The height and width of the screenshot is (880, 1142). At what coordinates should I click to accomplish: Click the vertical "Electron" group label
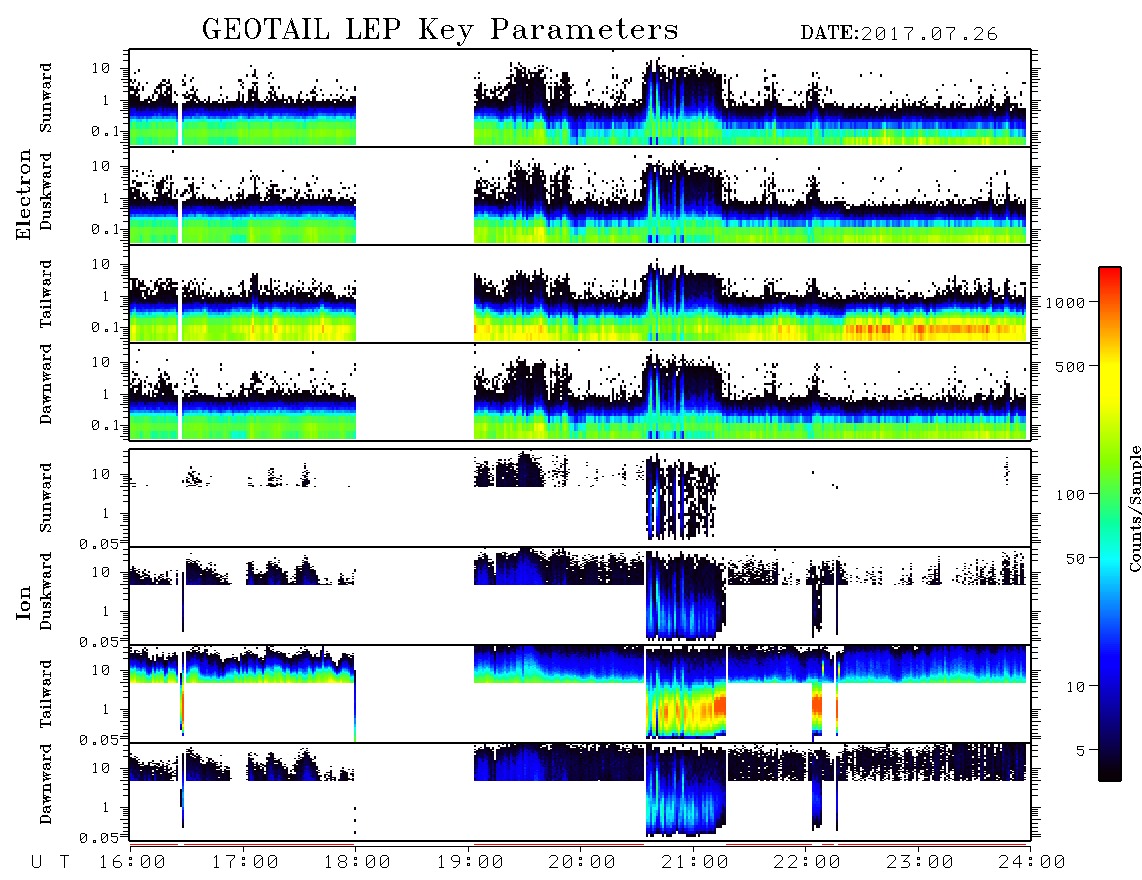pyautogui.click(x=24, y=195)
